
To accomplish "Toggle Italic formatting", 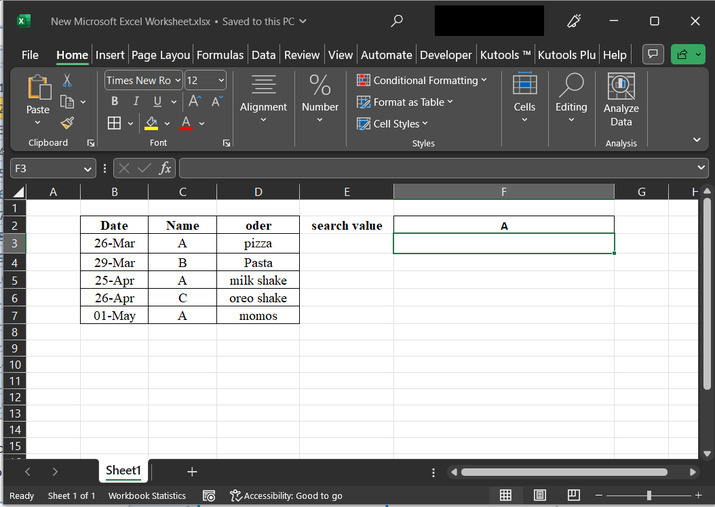I will [135, 101].
